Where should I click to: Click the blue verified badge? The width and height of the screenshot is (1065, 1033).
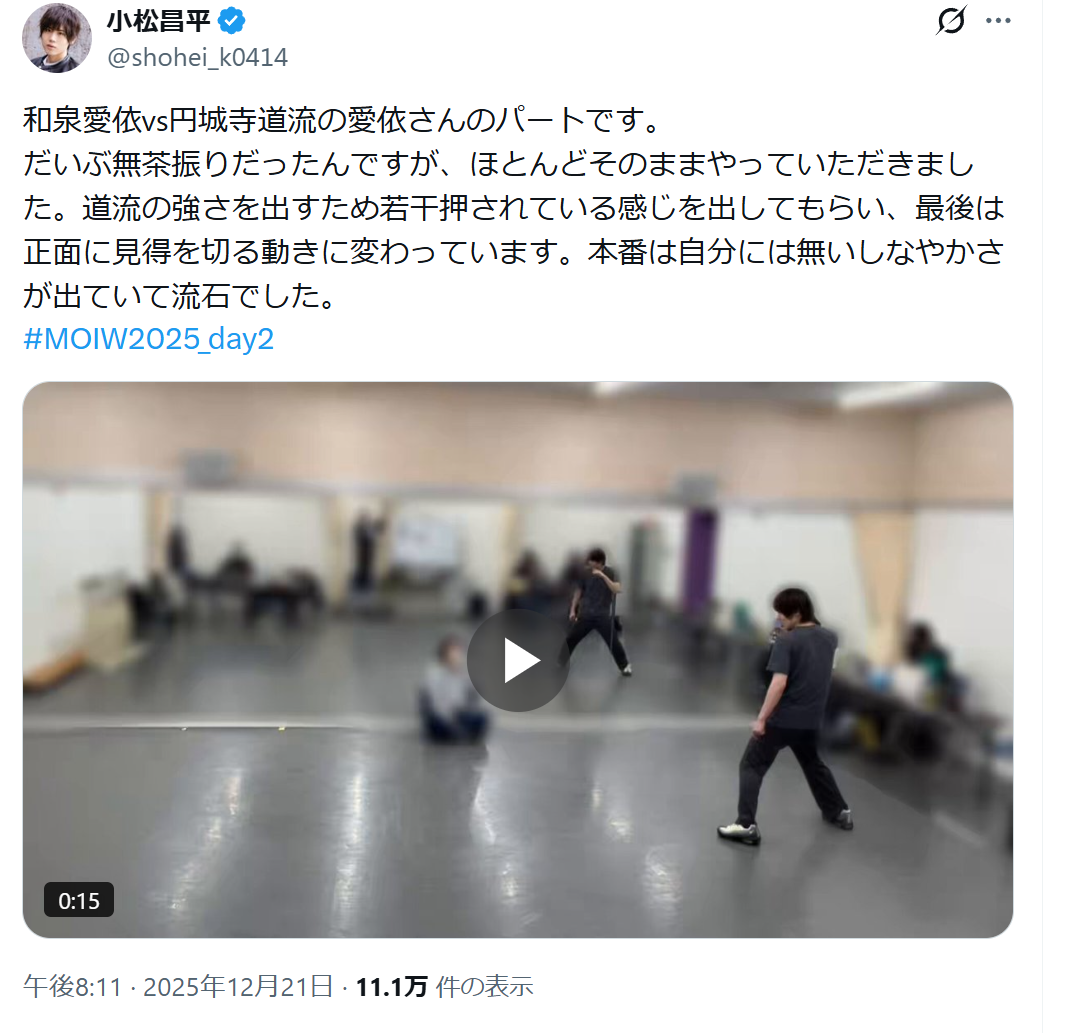232,21
